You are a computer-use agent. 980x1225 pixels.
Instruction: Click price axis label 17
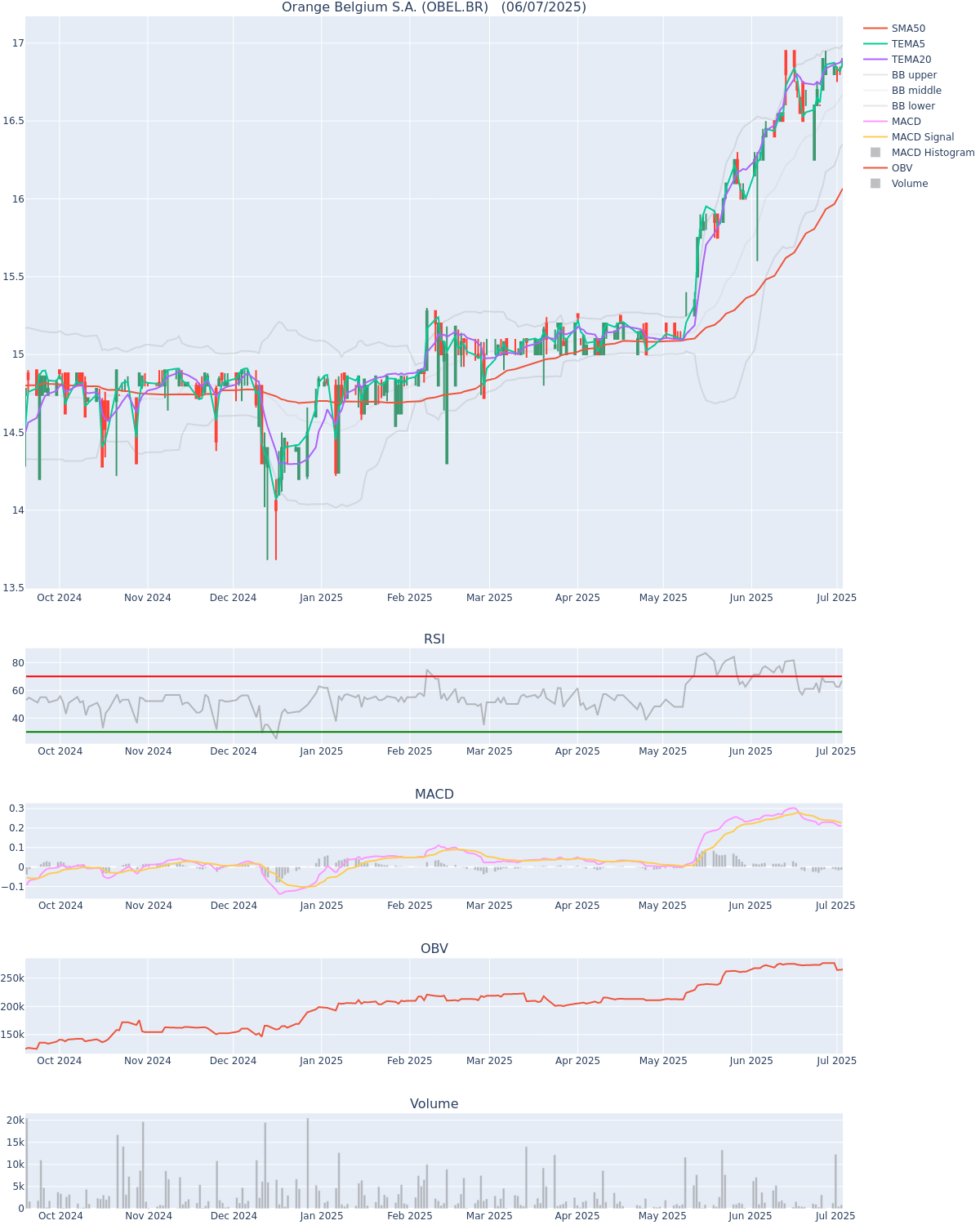19,43
